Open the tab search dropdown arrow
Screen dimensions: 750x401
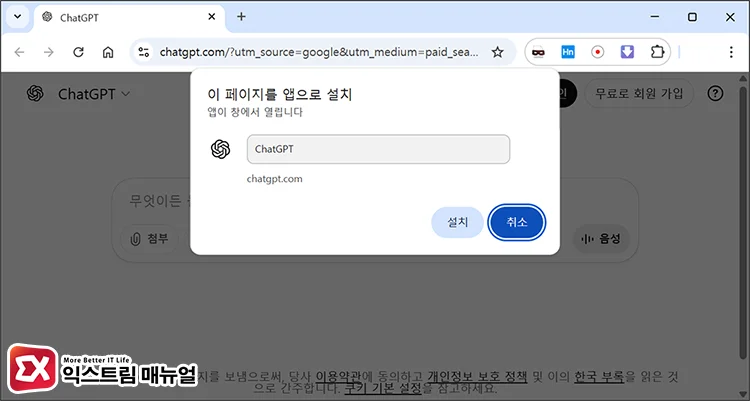[18, 17]
